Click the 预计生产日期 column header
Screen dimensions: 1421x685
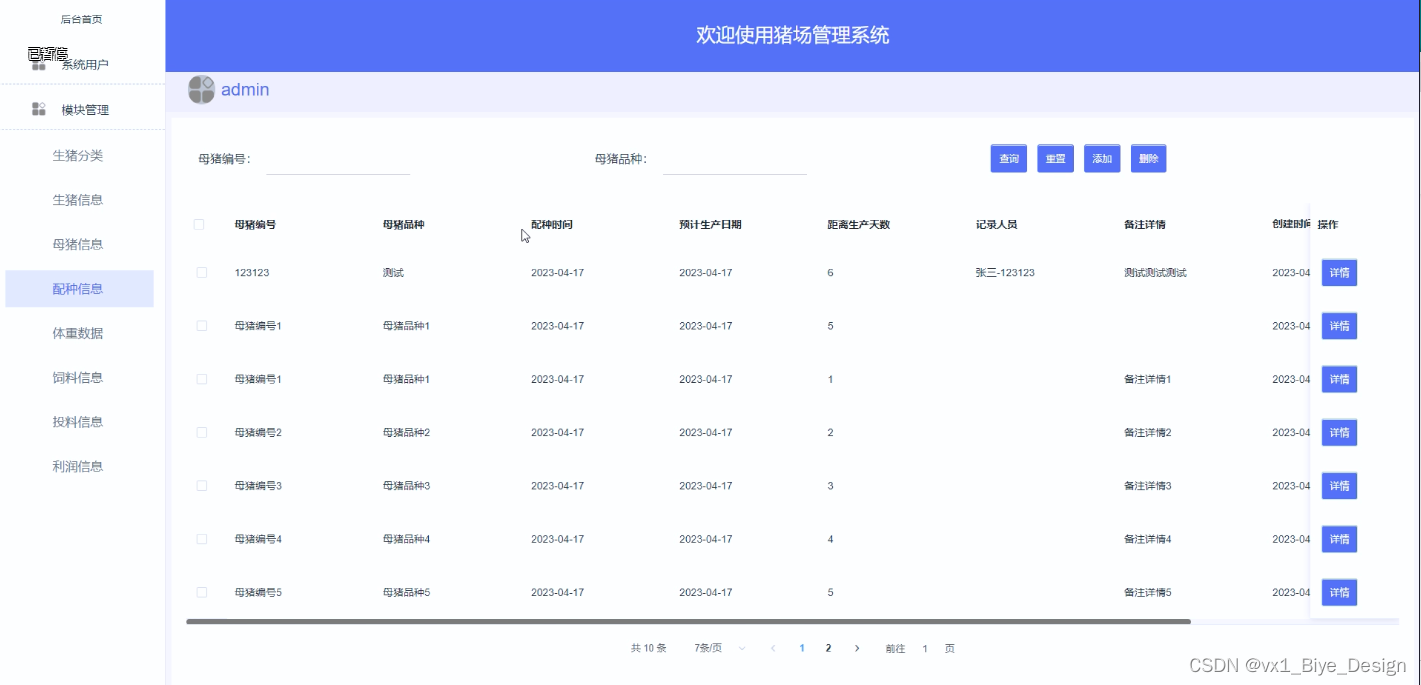pos(710,225)
